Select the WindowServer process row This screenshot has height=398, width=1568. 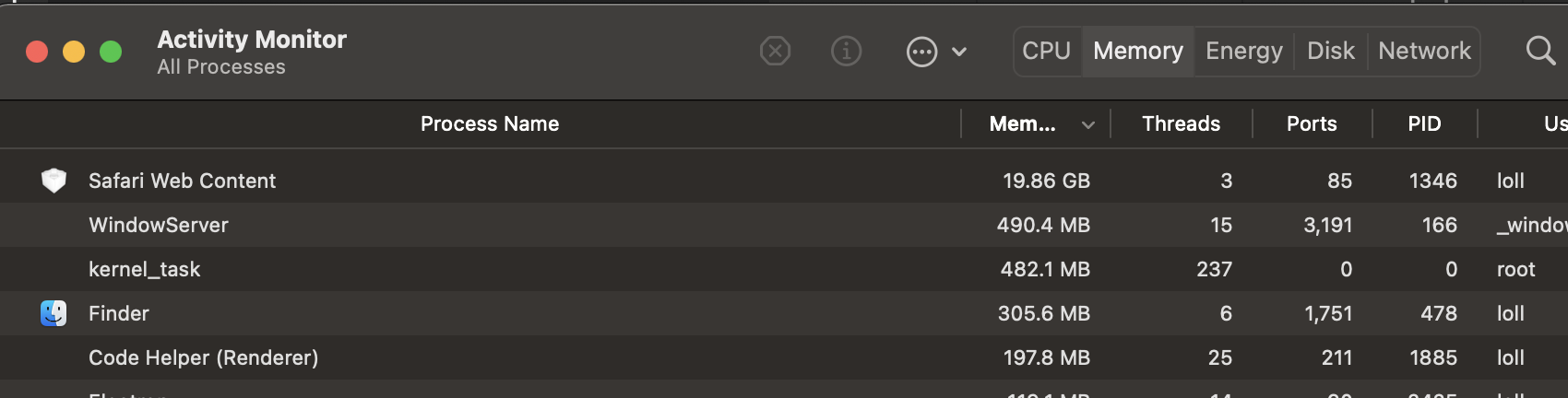[784, 225]
